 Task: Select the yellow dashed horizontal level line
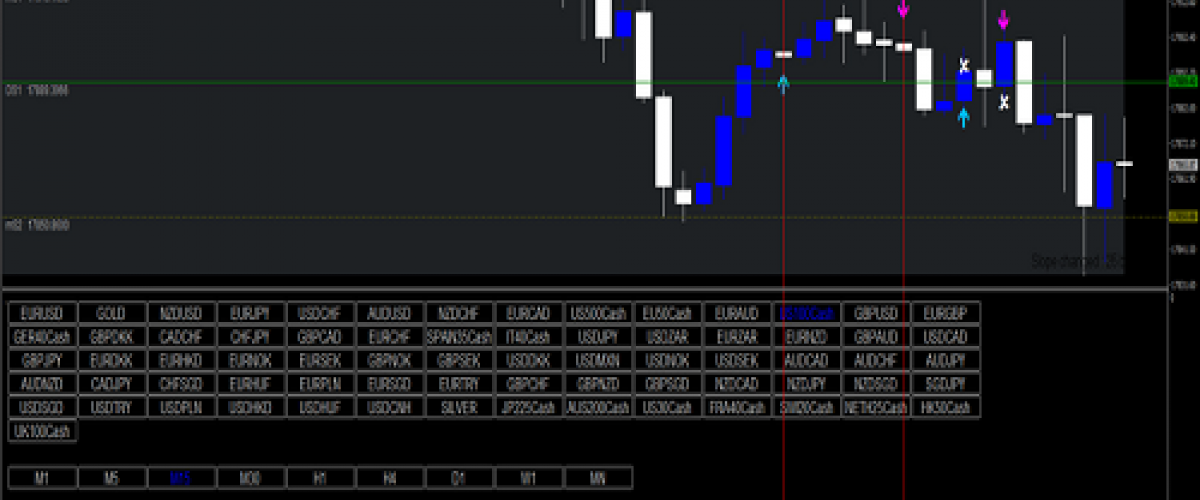click(400, 217)
